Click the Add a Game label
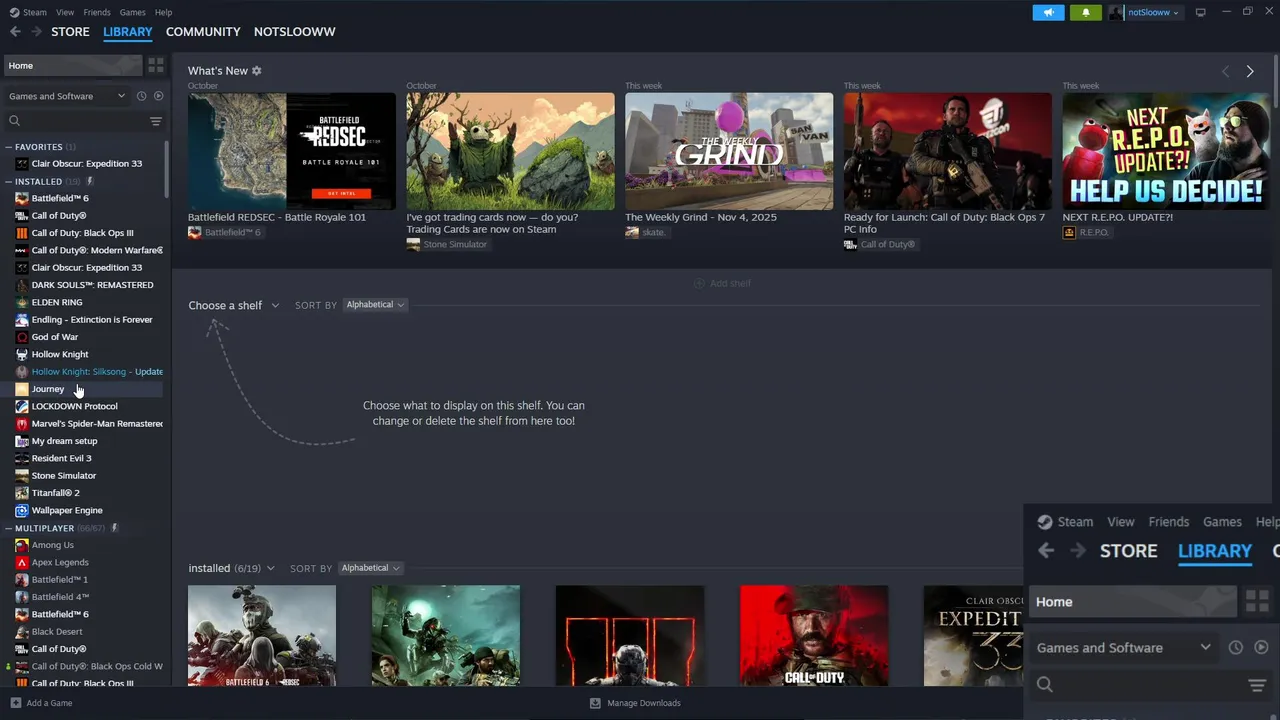1280x720 pixels. [49, 703]
